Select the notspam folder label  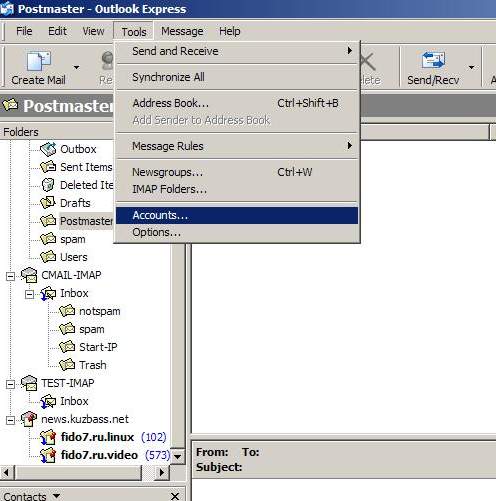(100, 311)
